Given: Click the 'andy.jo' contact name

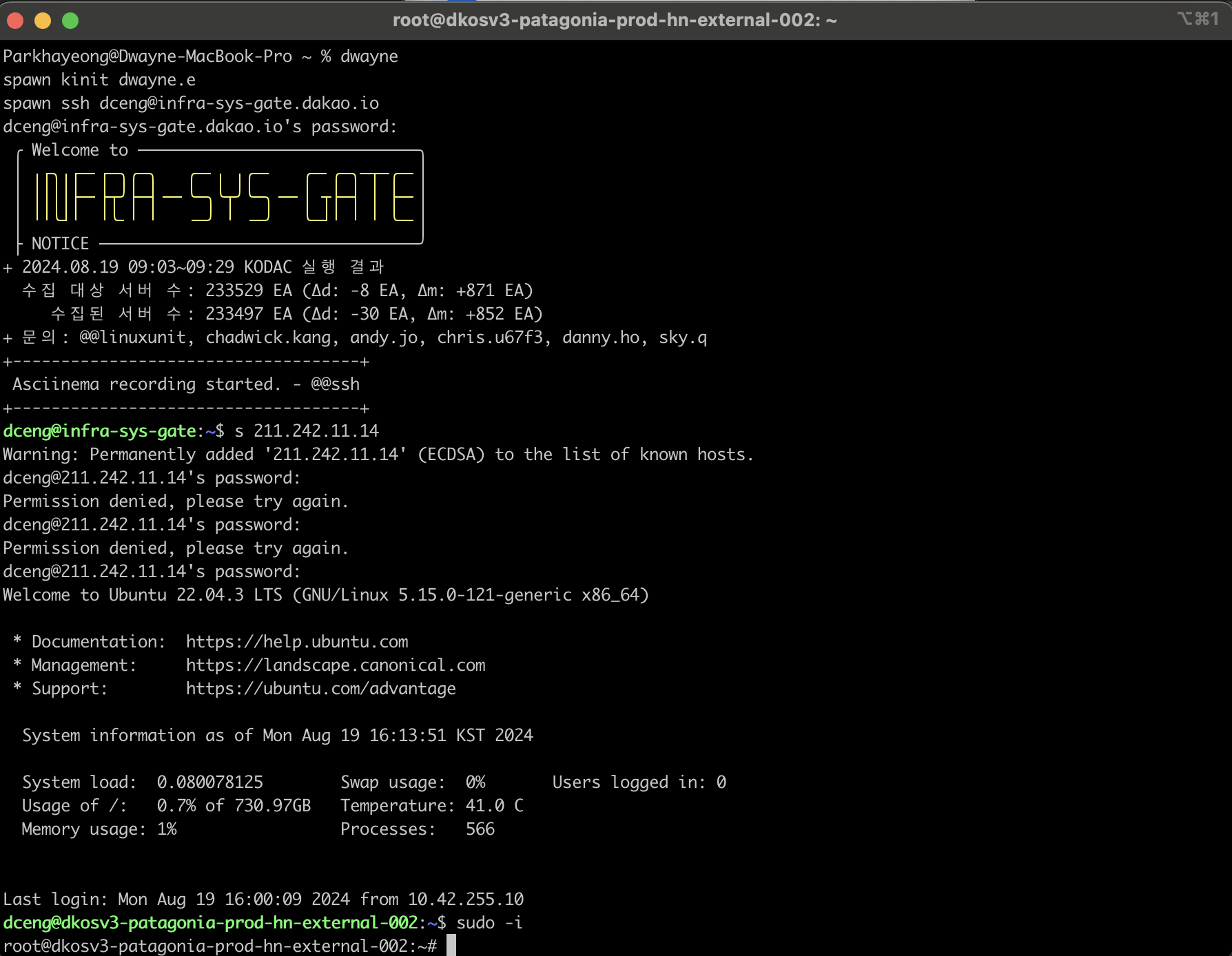Looking at the screenshot, I should coord(384,337).
